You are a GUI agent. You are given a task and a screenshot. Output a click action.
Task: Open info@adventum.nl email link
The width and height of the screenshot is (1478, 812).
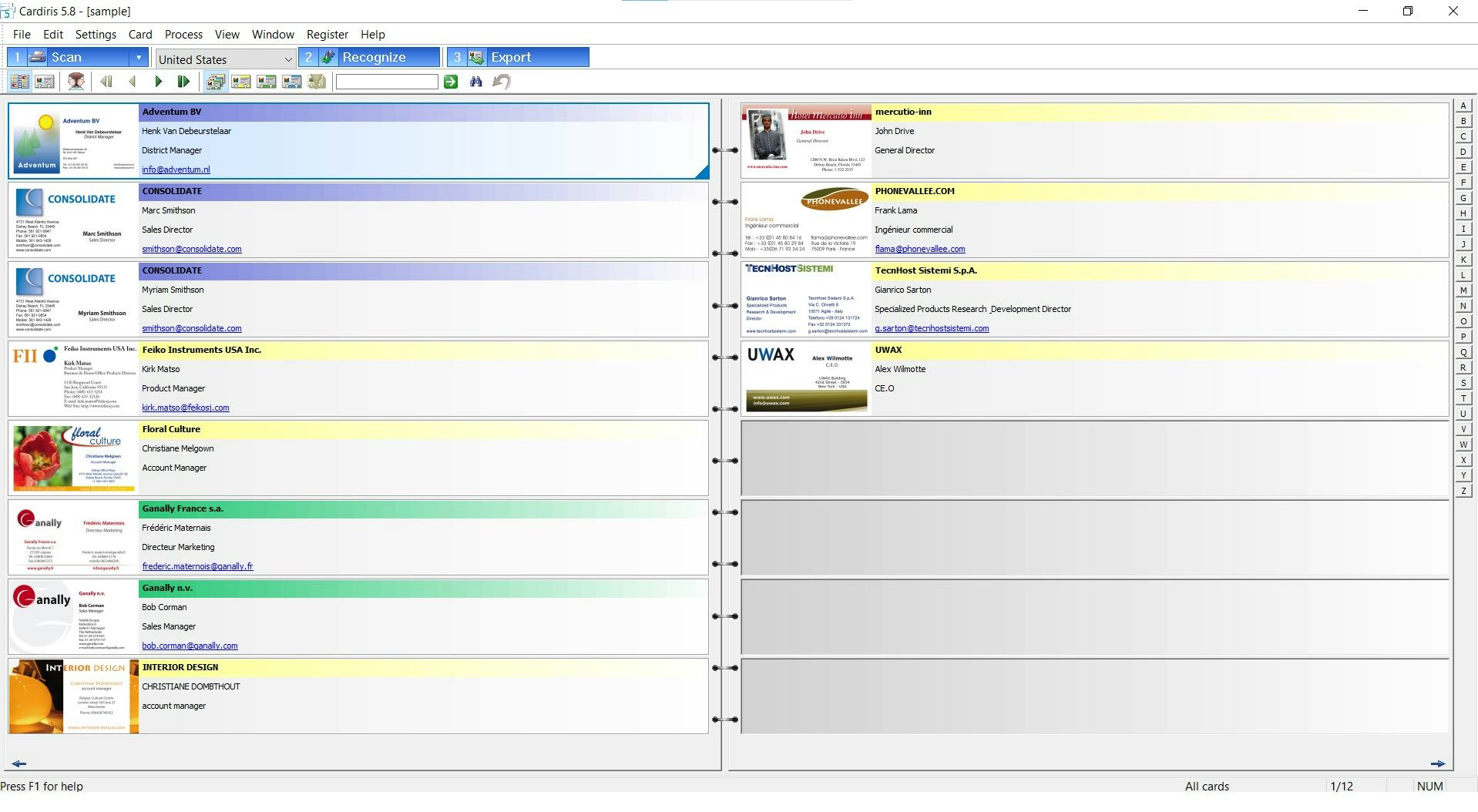(176, 169)
